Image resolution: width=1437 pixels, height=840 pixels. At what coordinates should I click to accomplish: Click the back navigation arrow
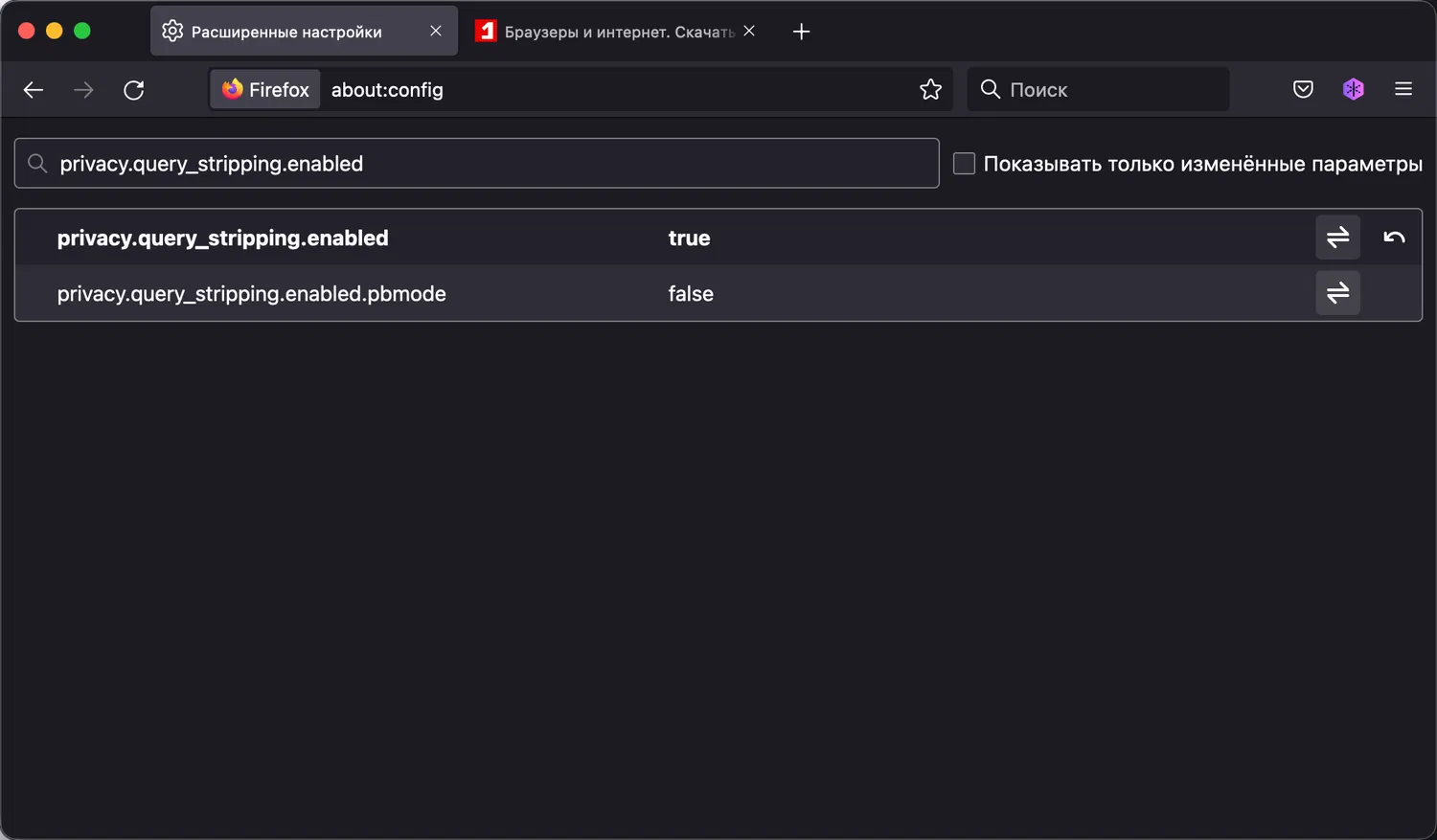34,90
